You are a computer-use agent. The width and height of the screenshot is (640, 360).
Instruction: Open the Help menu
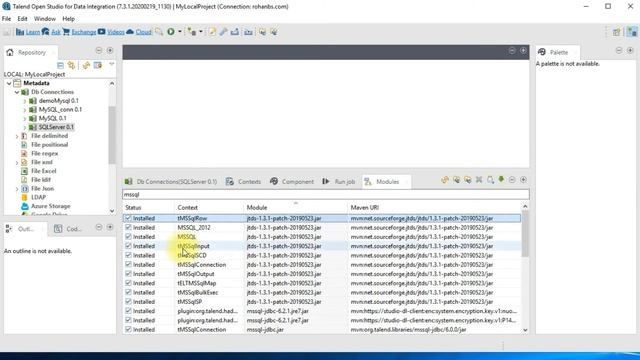68,19
